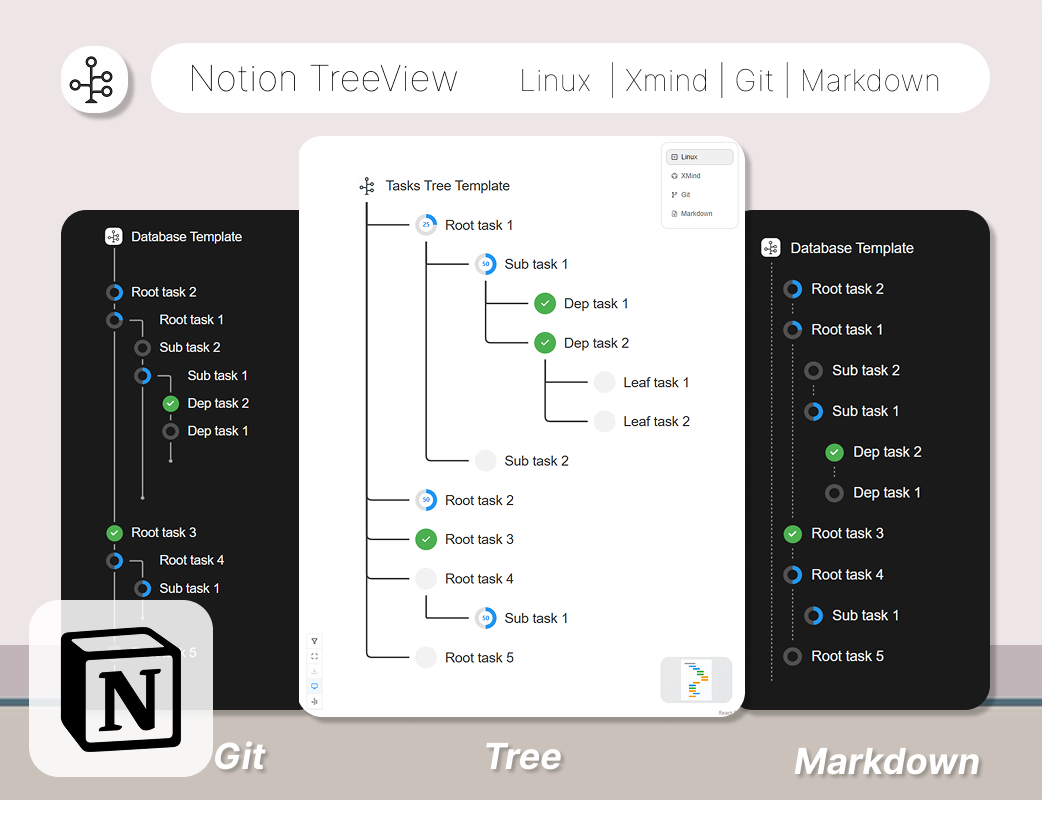Select Sub task 1 under Root task 1 in the Markdown panel
Viewport: 1042px width, 840px height.
[866, 411]
